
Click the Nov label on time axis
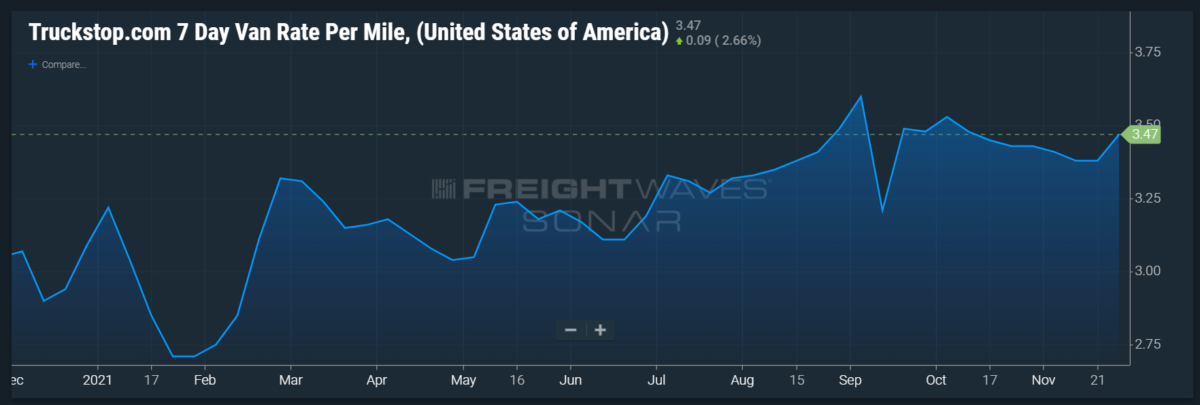tap(1042, 380)
